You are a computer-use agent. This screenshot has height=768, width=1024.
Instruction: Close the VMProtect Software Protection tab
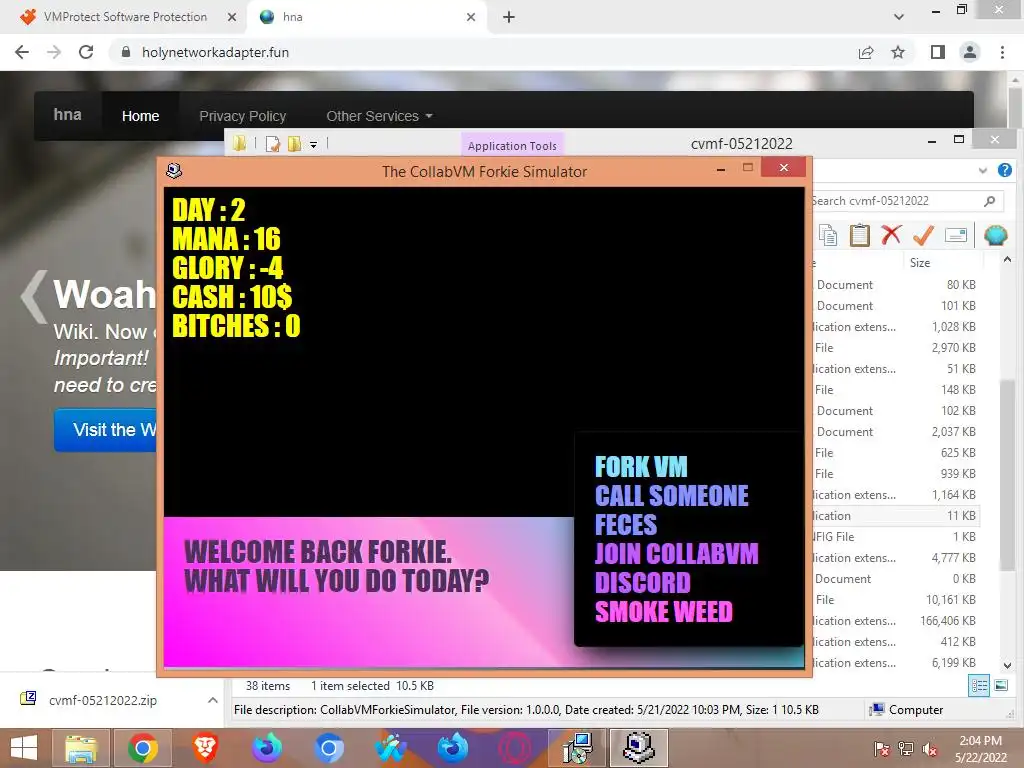(232, 17)
